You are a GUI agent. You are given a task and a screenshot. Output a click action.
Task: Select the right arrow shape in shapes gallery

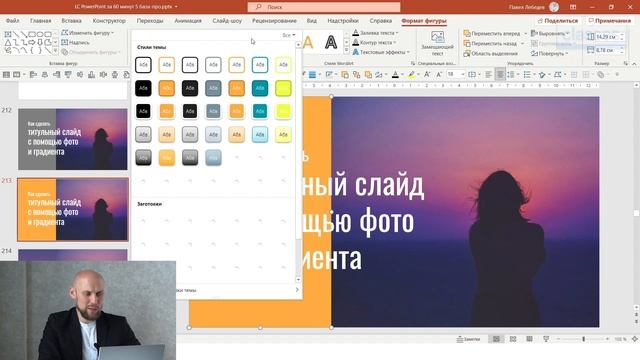click(x=32, y=42)
